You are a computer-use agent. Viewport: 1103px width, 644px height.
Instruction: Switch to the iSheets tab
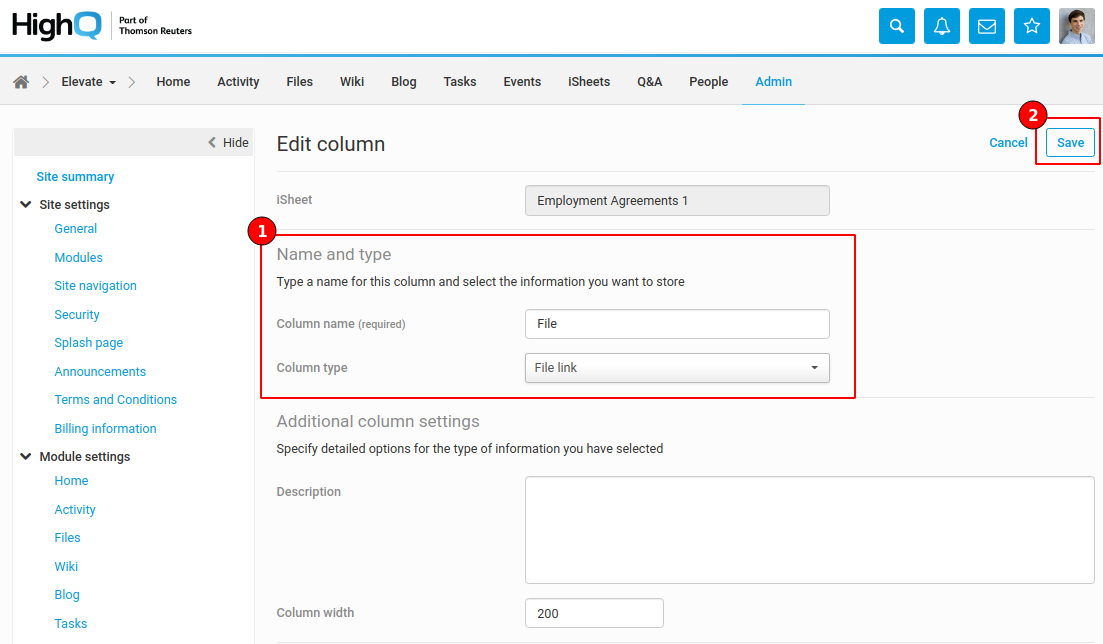click(589, 82)
